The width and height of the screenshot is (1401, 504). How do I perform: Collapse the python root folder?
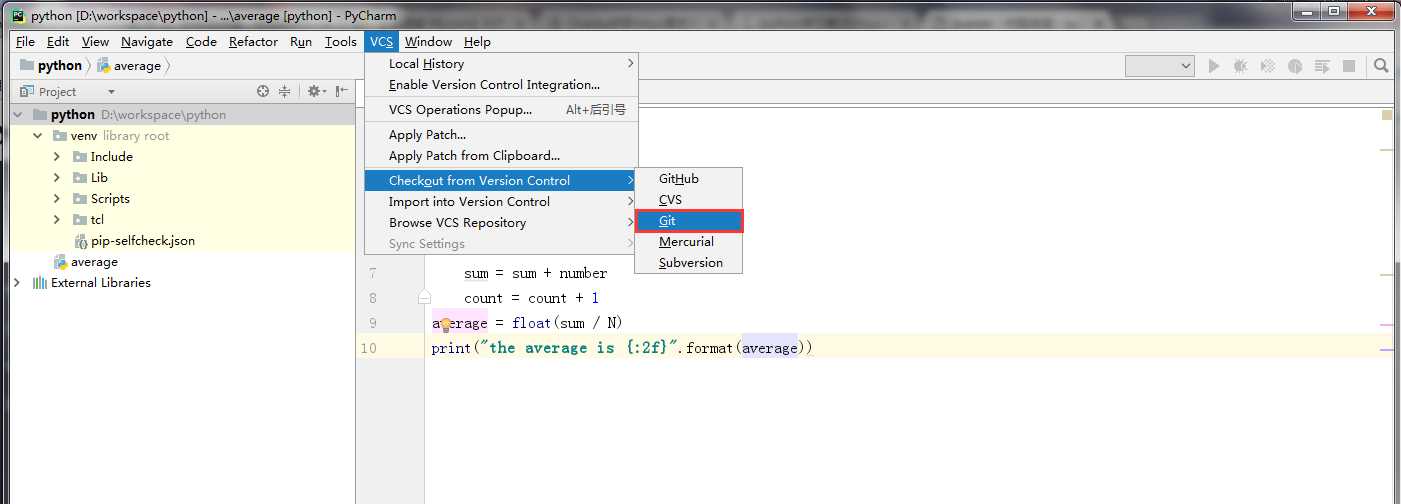coord(17,115)
